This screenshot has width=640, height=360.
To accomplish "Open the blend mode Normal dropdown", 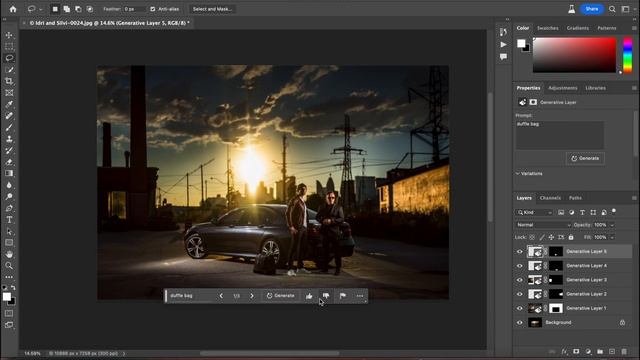I will pyautogui.click(x=543, y=225).
